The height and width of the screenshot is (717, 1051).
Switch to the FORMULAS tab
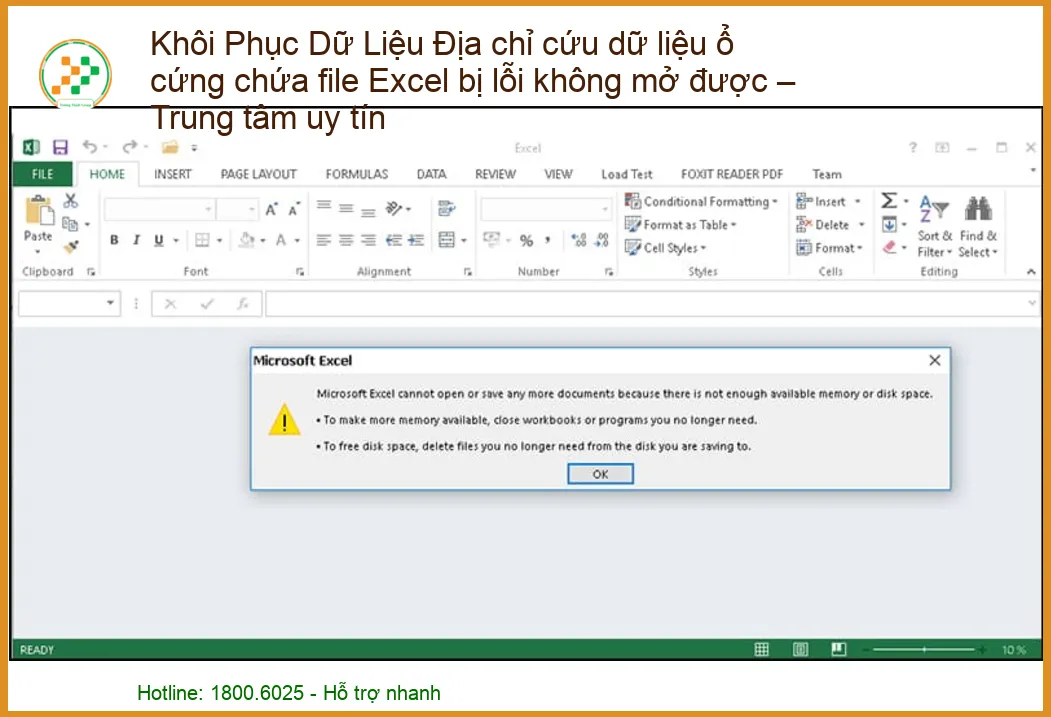tap(357, 174)
